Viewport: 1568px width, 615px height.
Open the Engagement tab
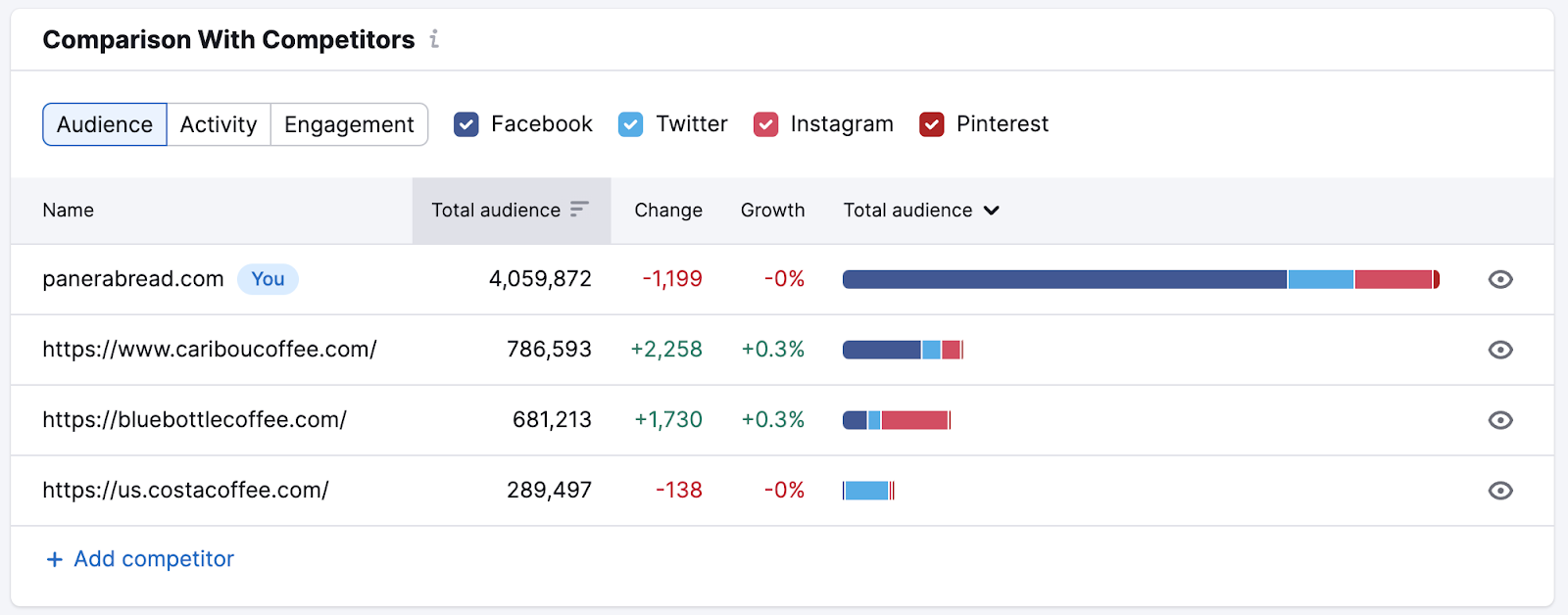[349, 124]
